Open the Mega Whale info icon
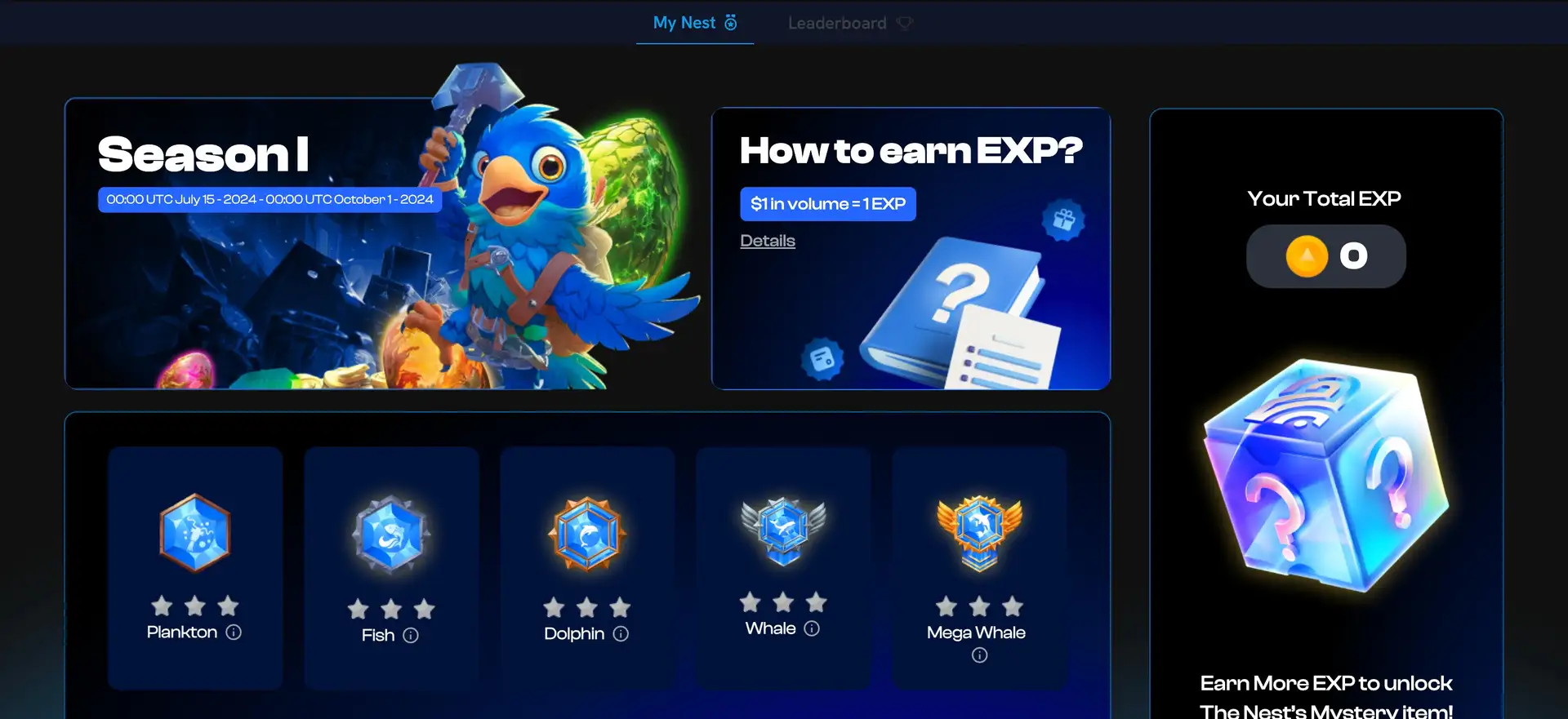 (979, 655)
